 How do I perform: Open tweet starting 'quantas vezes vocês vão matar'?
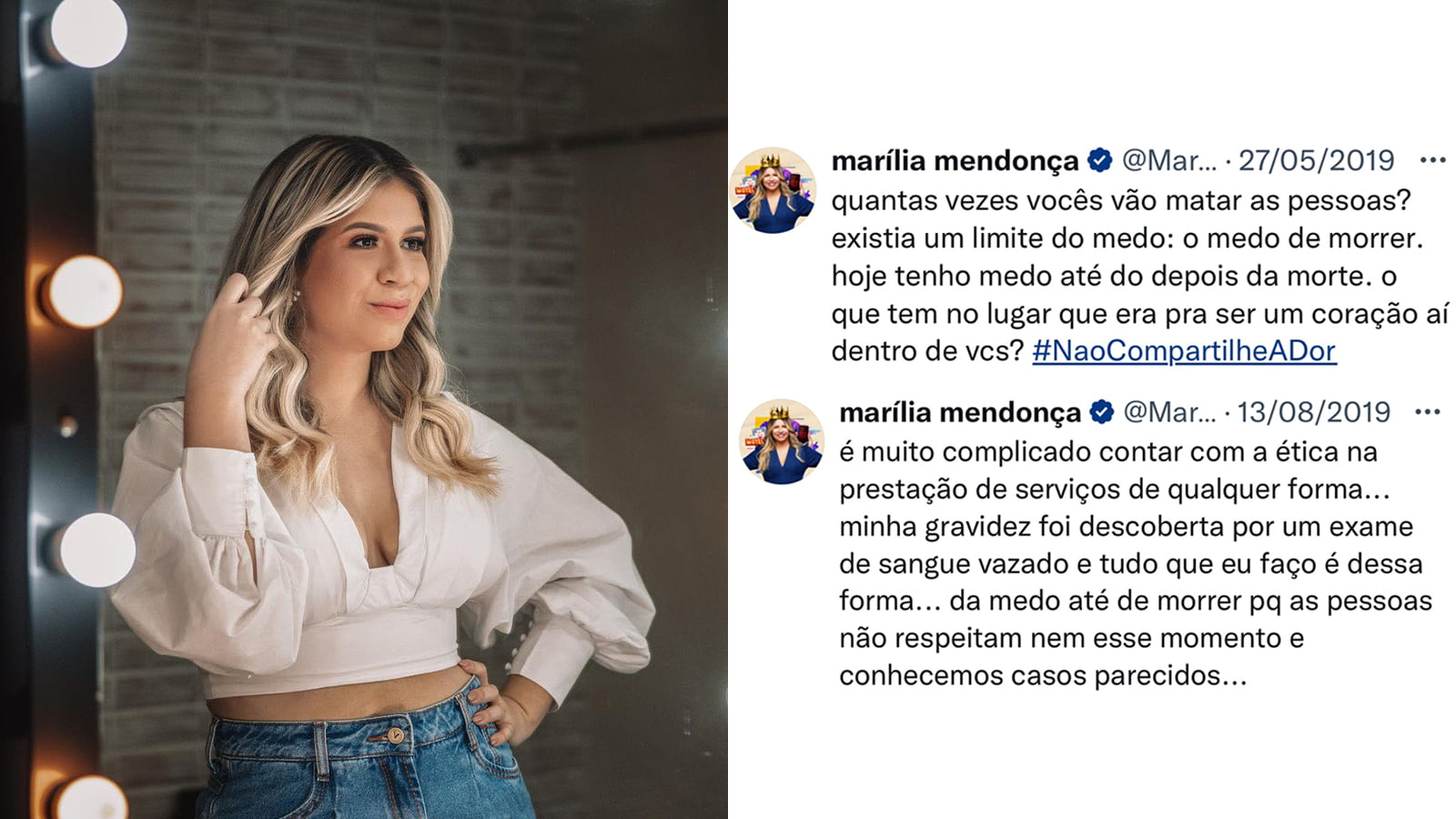pos(1139,276)
